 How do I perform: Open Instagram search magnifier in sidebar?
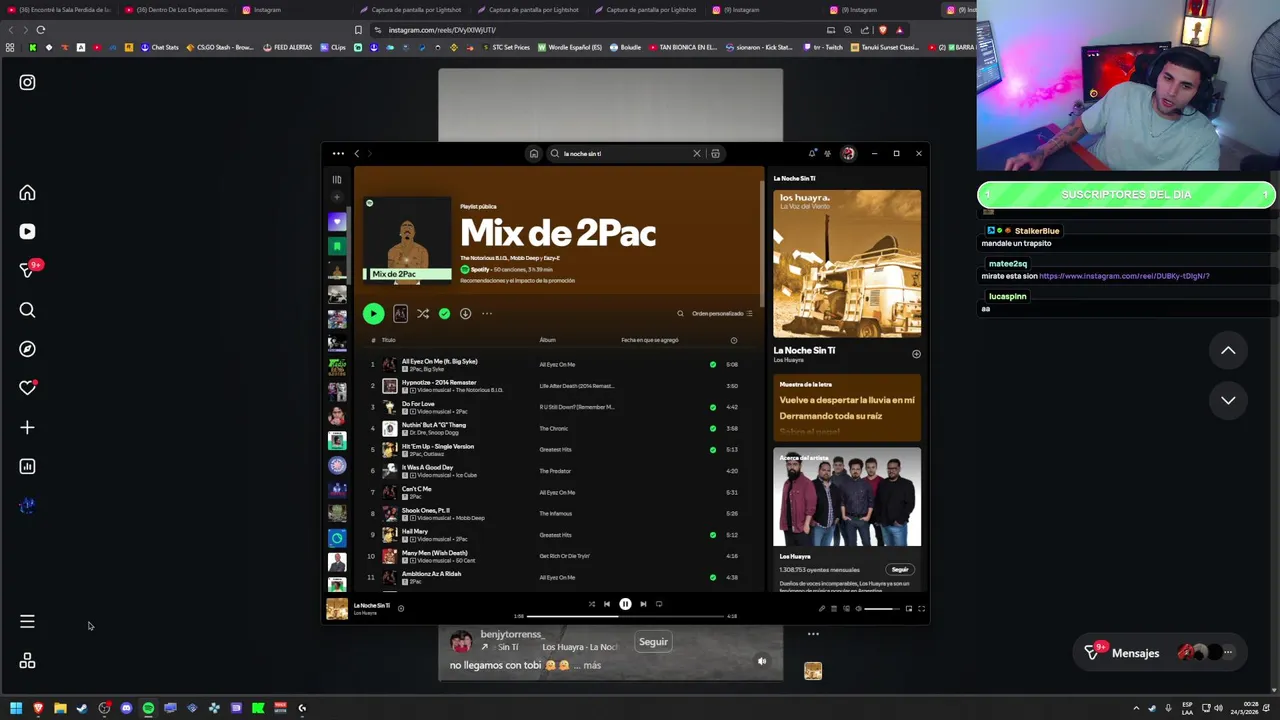(x=27, y=310)
